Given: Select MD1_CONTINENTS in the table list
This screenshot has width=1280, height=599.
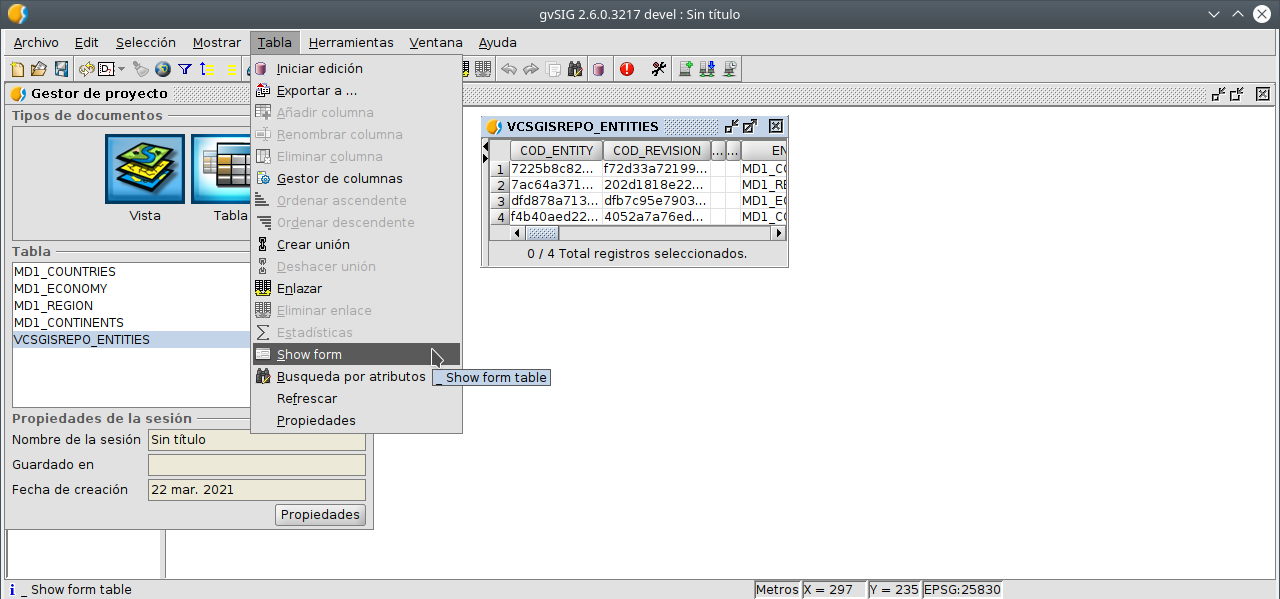Looking at the screenshot, I should [131, 323].
